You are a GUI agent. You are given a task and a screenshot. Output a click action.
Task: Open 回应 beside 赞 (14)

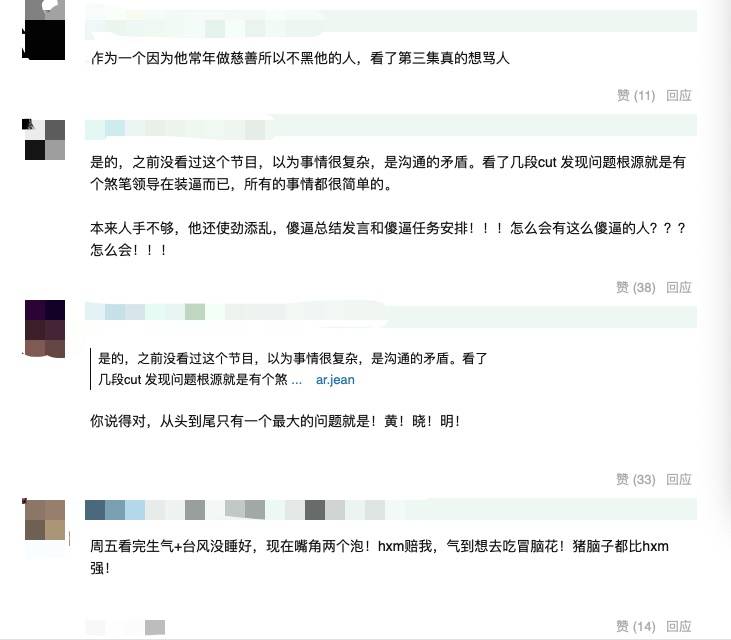coord(678,626)
